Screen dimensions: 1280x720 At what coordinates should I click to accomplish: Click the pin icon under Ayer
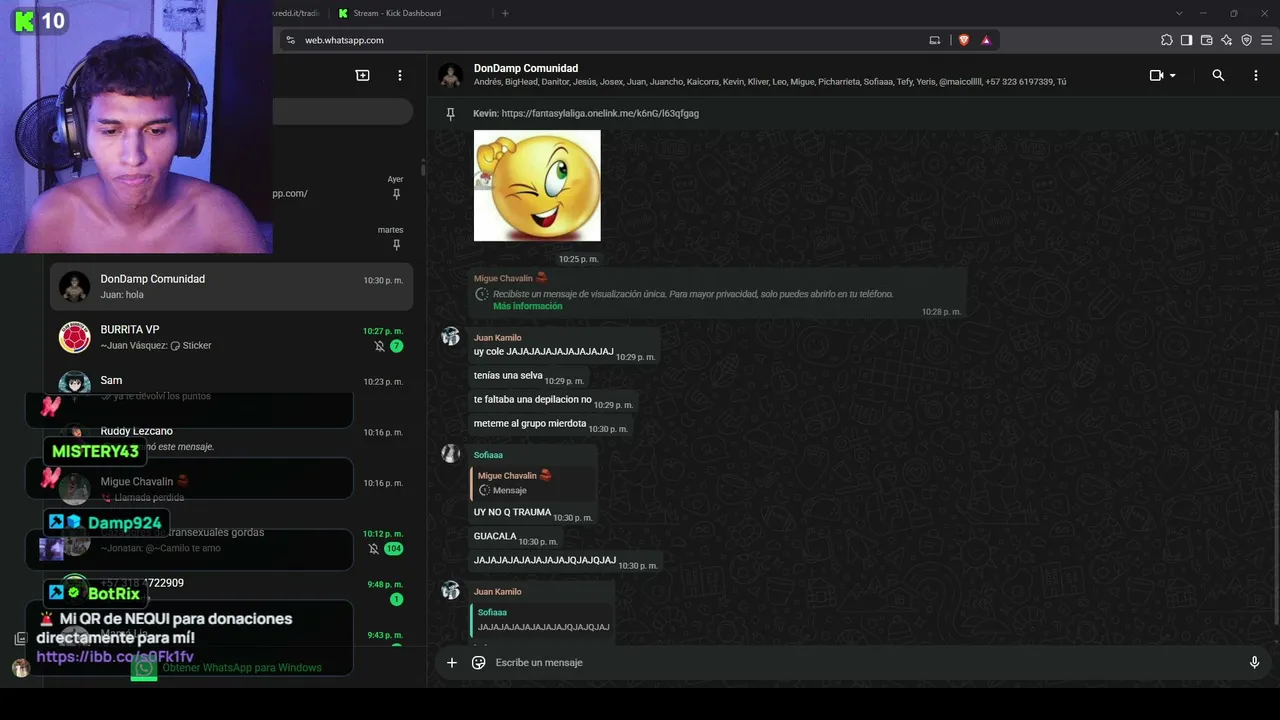click(396, 194)
